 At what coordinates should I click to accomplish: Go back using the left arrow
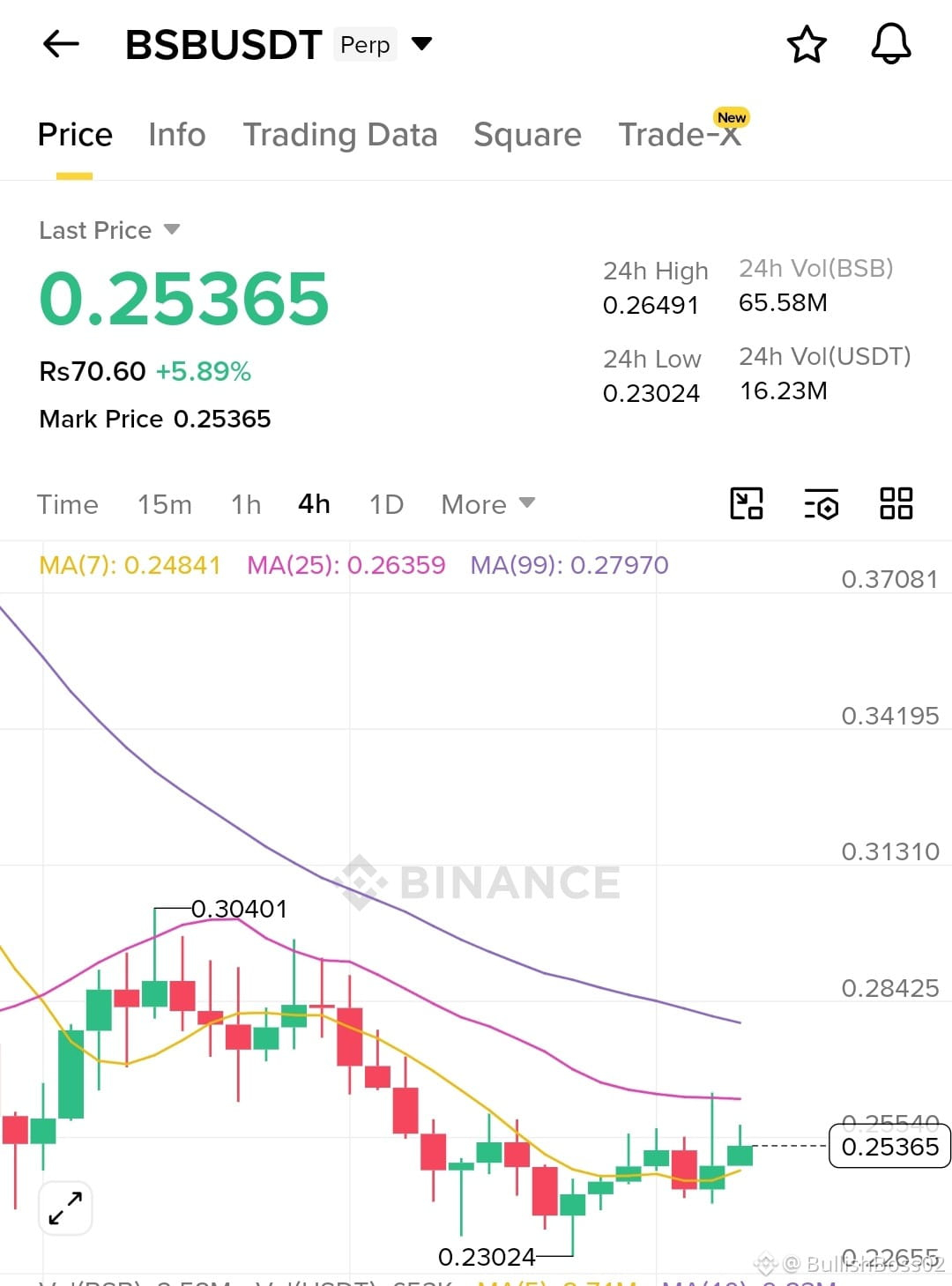pos(61,43)
